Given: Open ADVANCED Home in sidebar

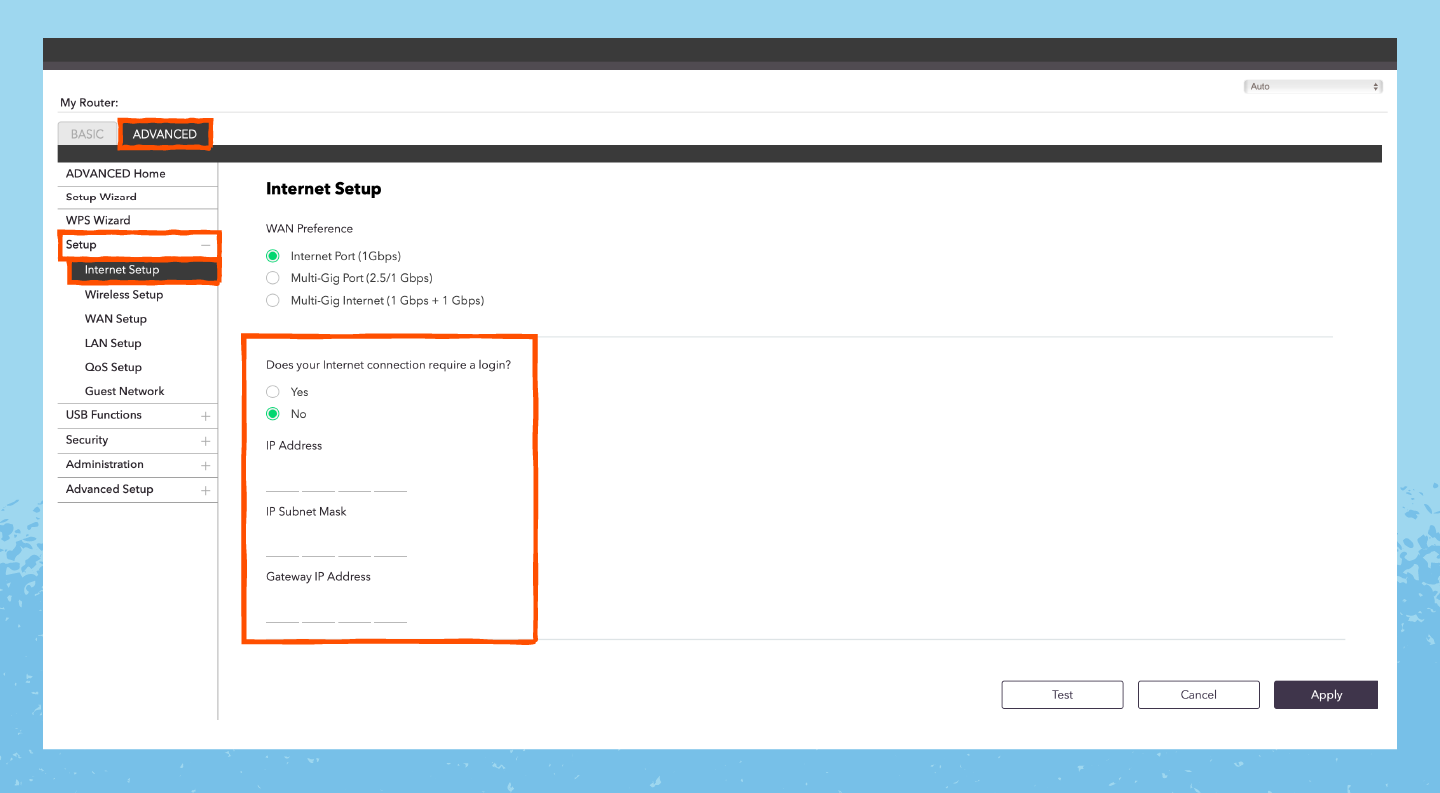Looking at the screenshot, I should tap(116, 174).
